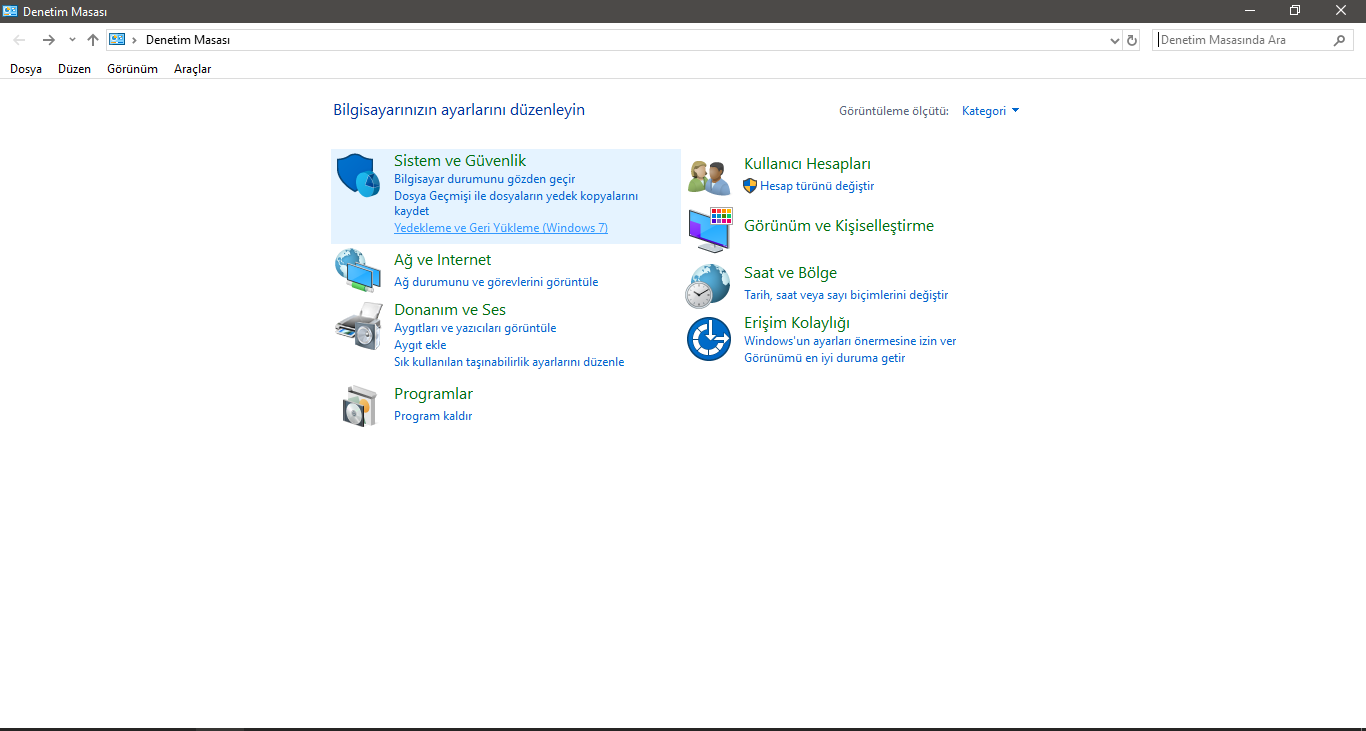Open the Araçlar menu

[192, 69]
